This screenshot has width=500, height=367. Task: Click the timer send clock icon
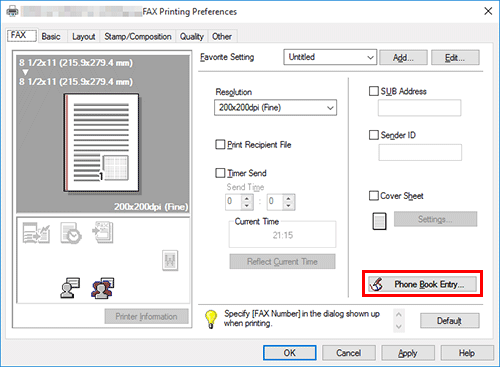pyautogui.click(x=71, y=233)
